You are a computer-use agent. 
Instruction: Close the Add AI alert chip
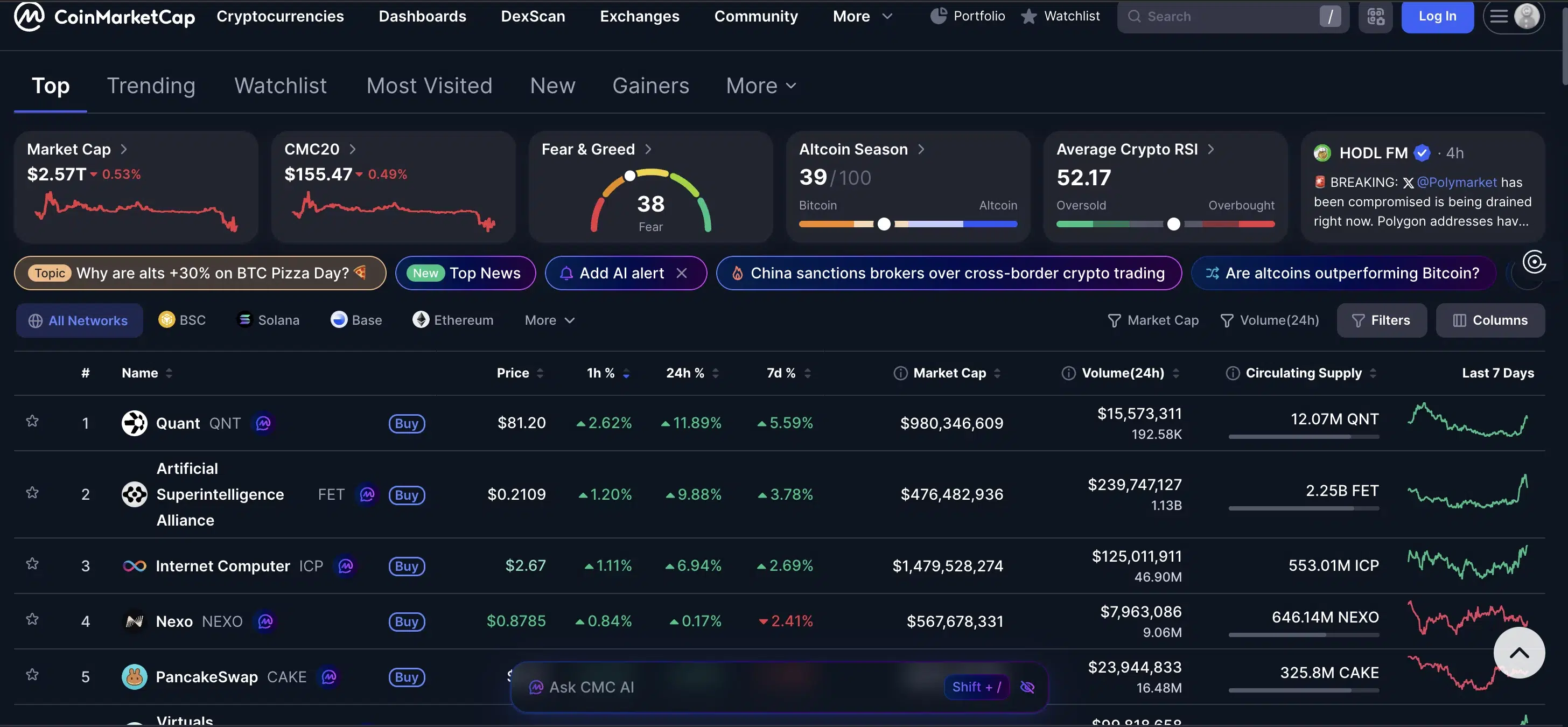pyautogui.click(x=682, y=274)
